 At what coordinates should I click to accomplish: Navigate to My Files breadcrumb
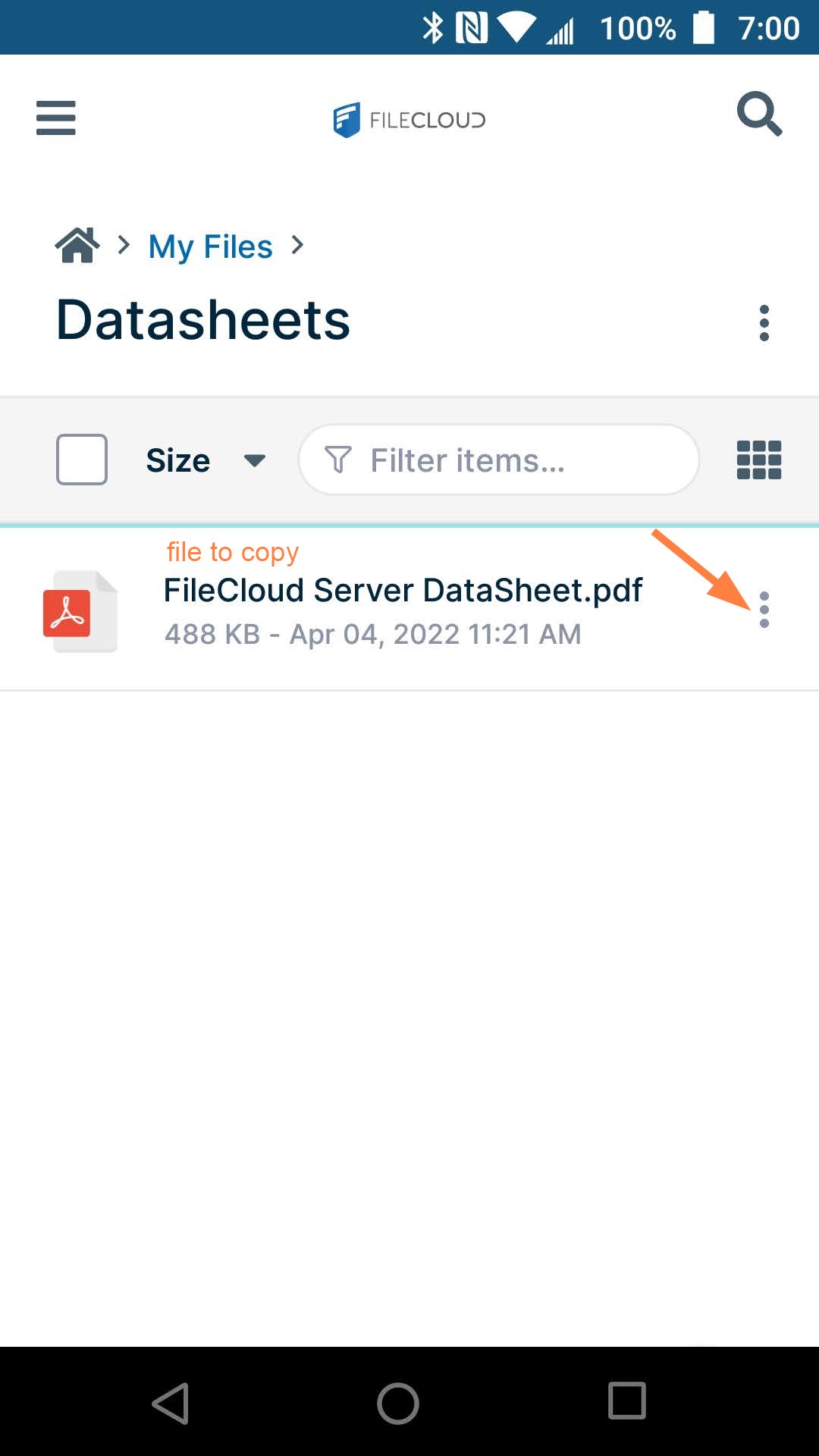pyautogui.click(x=210, y=246)
